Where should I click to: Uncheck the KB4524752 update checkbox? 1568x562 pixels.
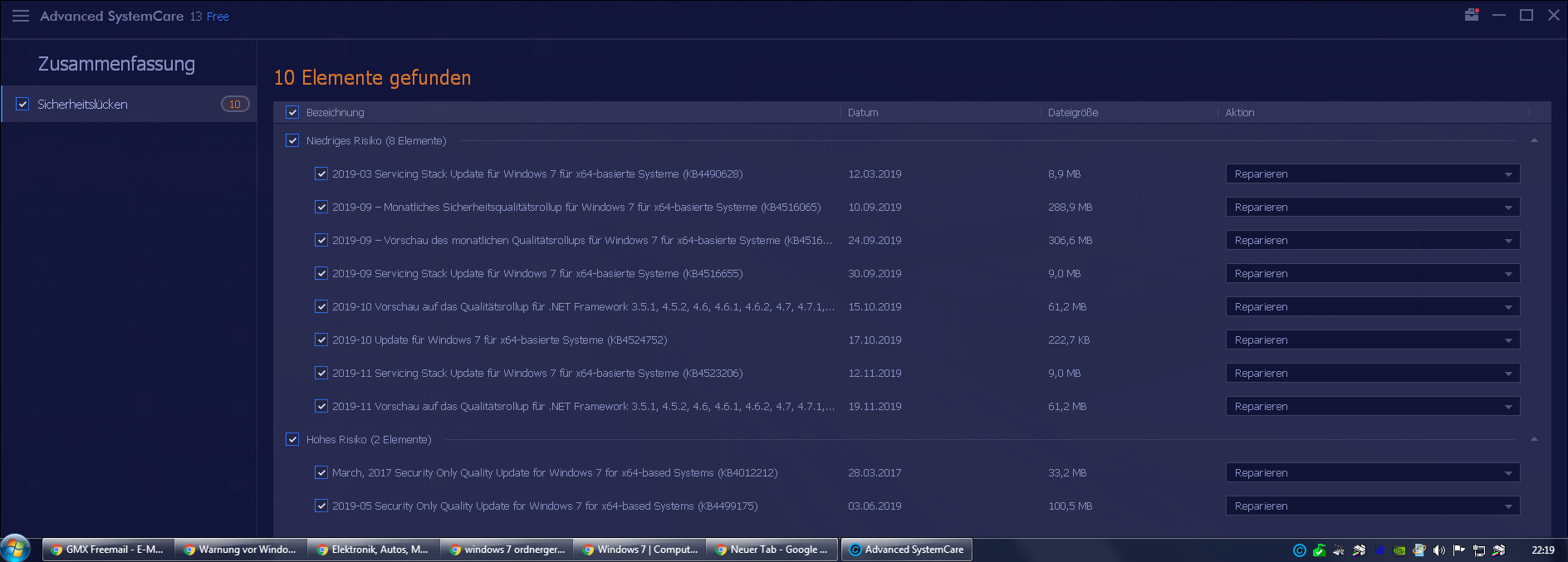pos(321,340)
